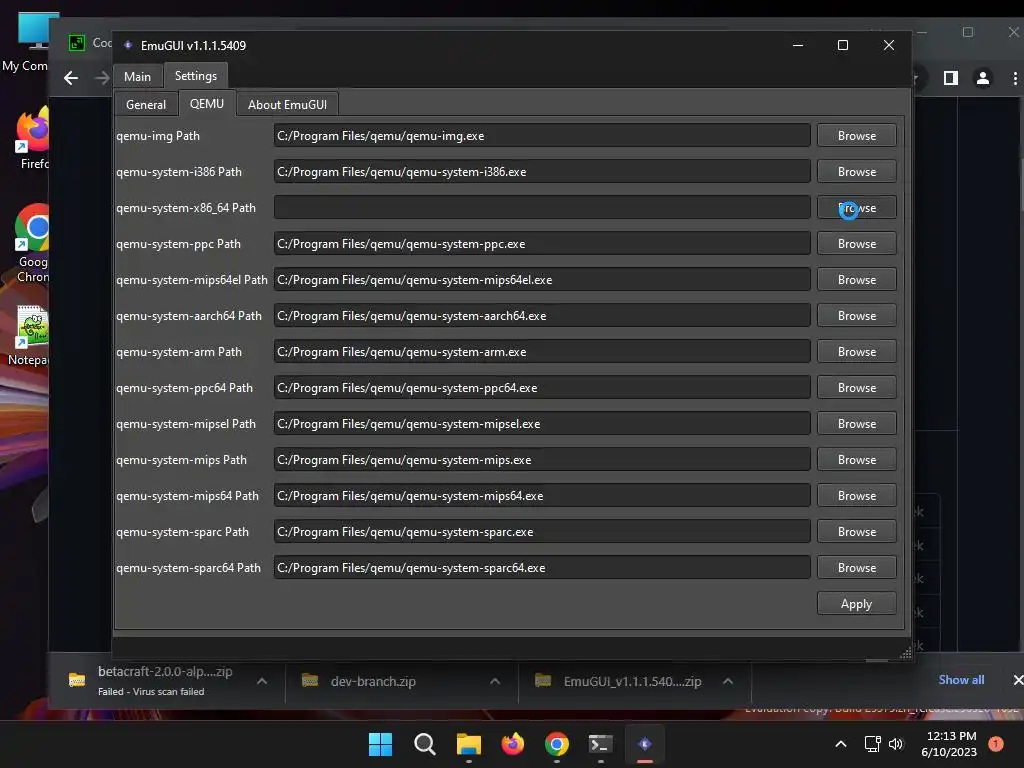Browse for qemu-system-sparc64 path
The height and width of the screenshot is (768, 1024).
click(x=857, y=568)
